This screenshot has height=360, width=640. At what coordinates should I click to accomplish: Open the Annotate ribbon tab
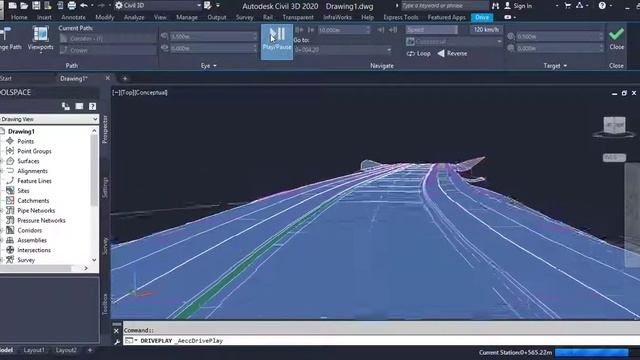pos(73,17)
